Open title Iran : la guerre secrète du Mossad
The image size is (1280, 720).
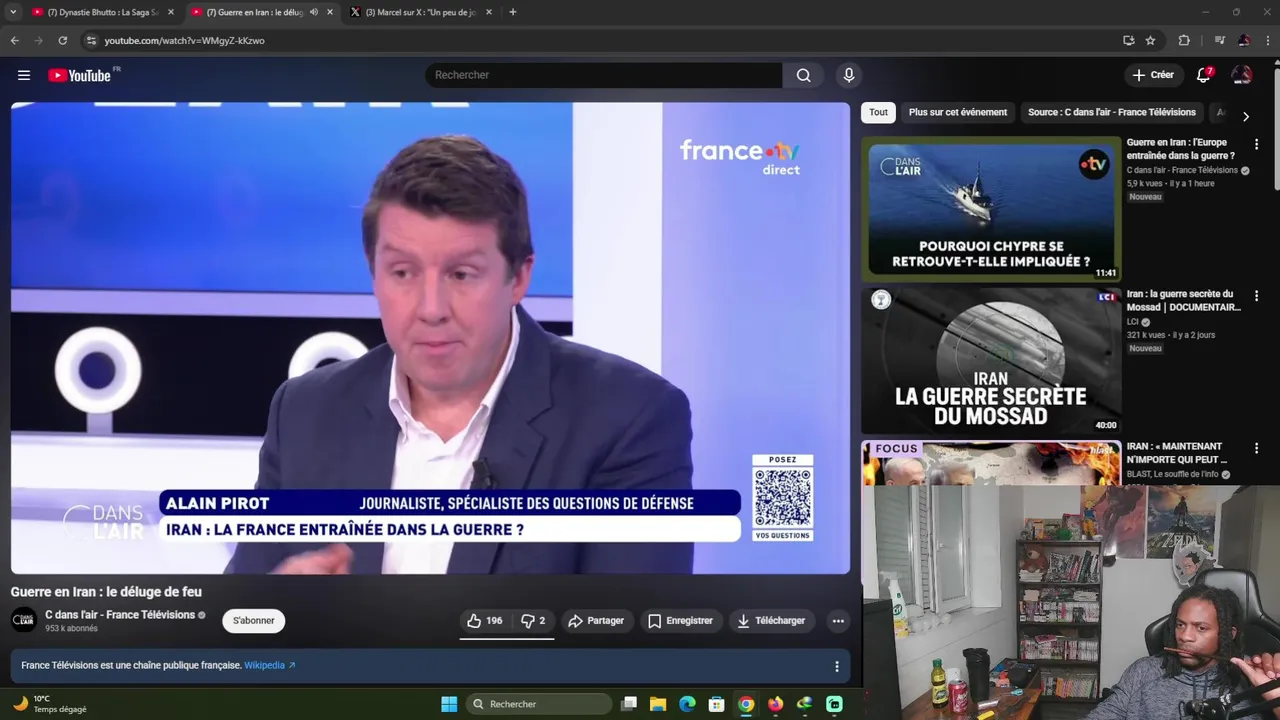1183,301
